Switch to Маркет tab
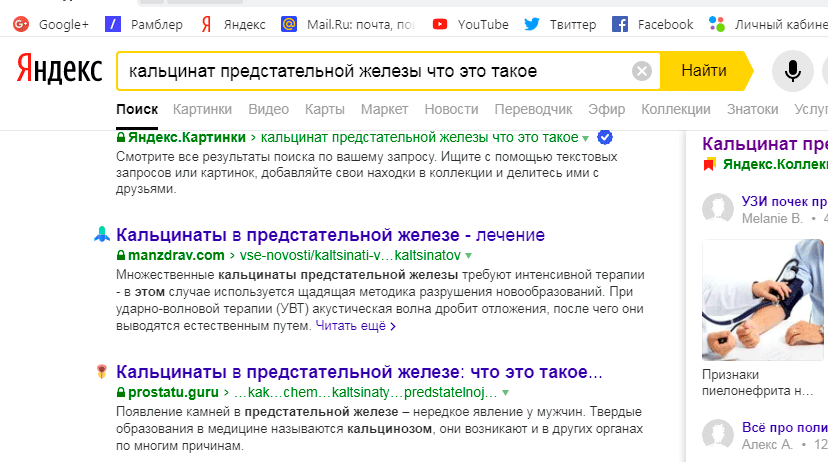Viewport: 828px width, 462px height. (x=384, y=109)
